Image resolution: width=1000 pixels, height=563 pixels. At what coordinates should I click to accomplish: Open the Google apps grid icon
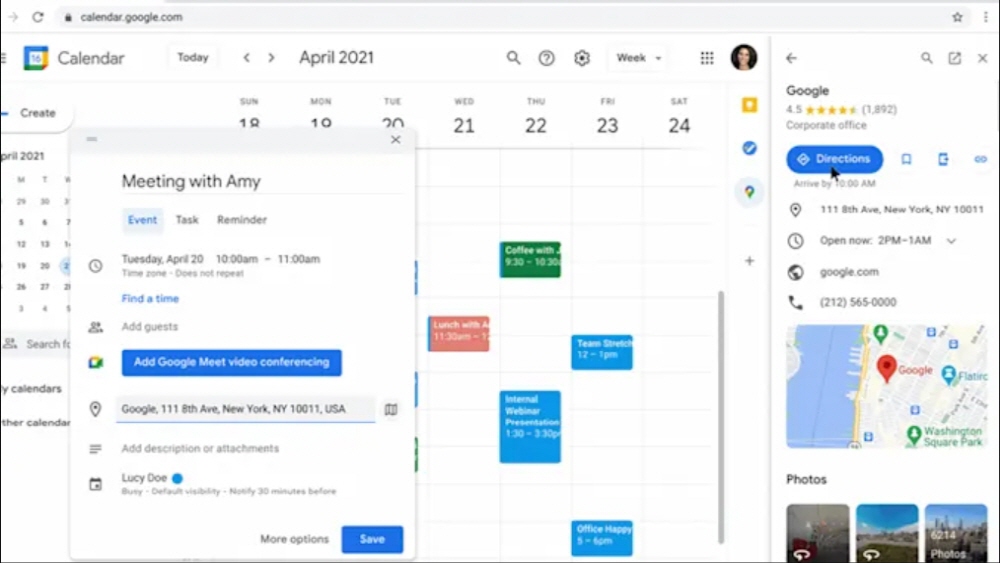pos(707,58)
